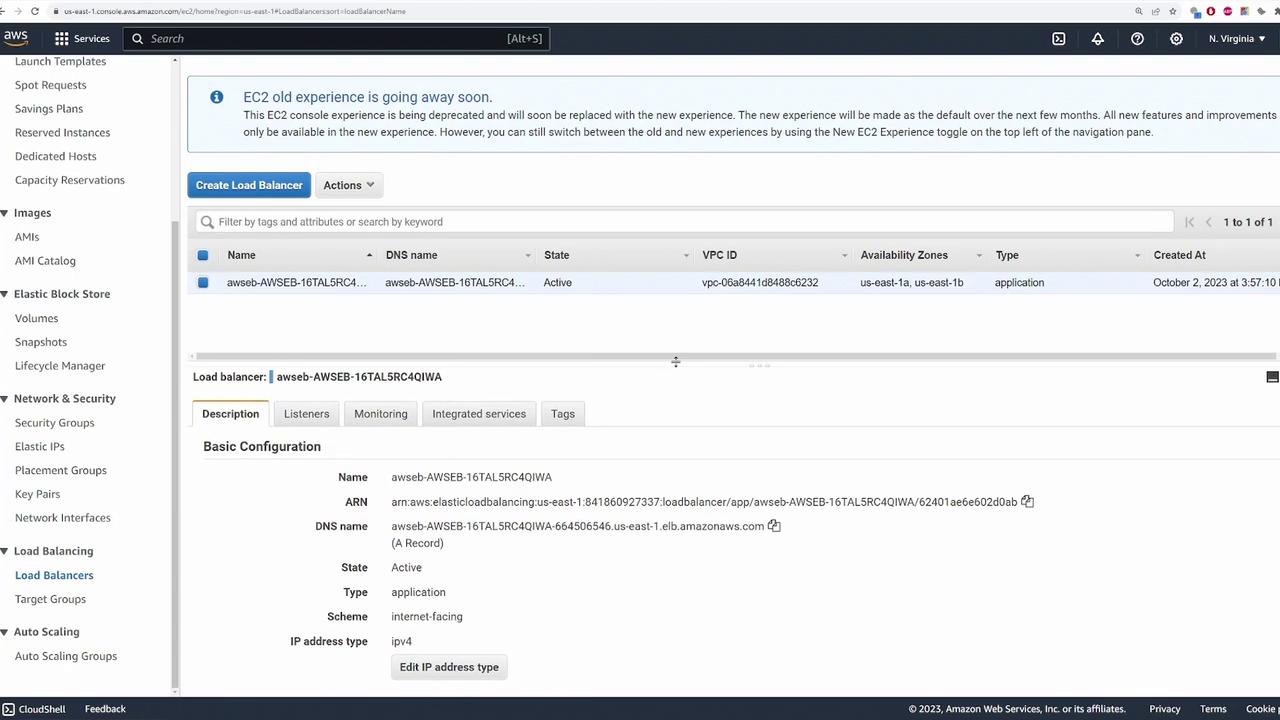Switch to the Integrated services tab
The image size is (1280, 720).
pos(479,414)
